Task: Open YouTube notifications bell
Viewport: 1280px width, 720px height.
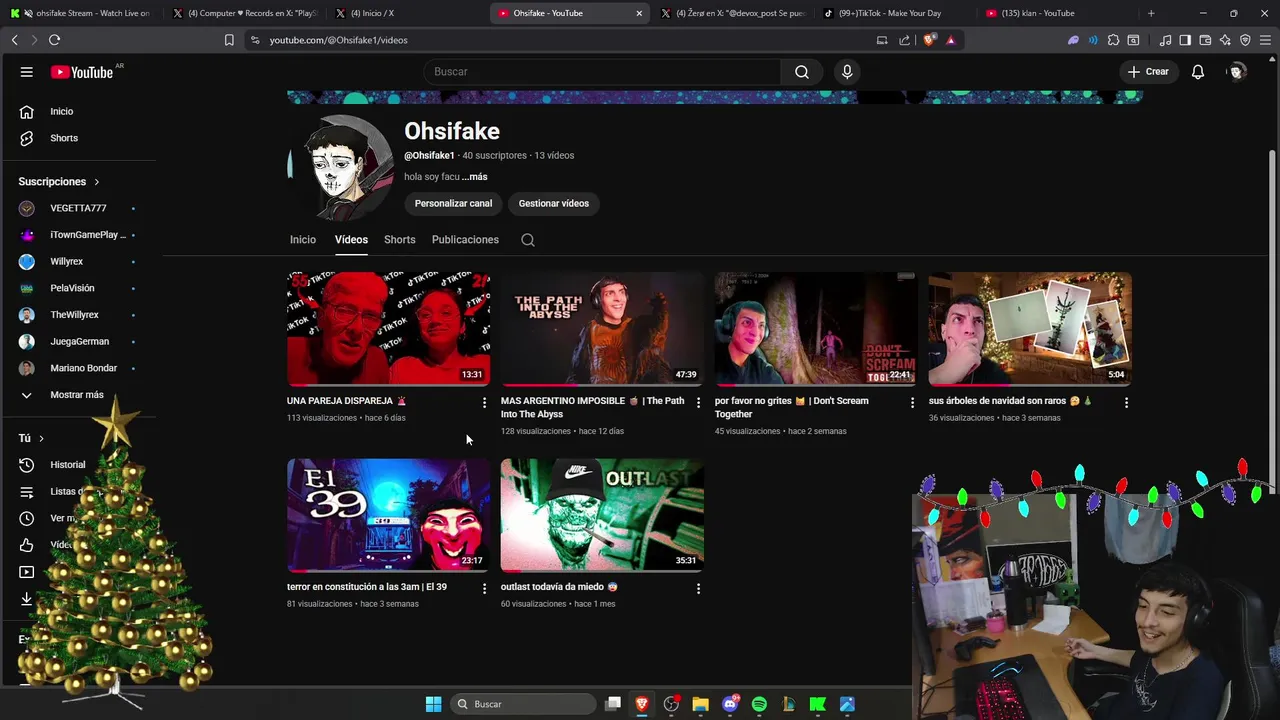Action: click(1198, 72)
